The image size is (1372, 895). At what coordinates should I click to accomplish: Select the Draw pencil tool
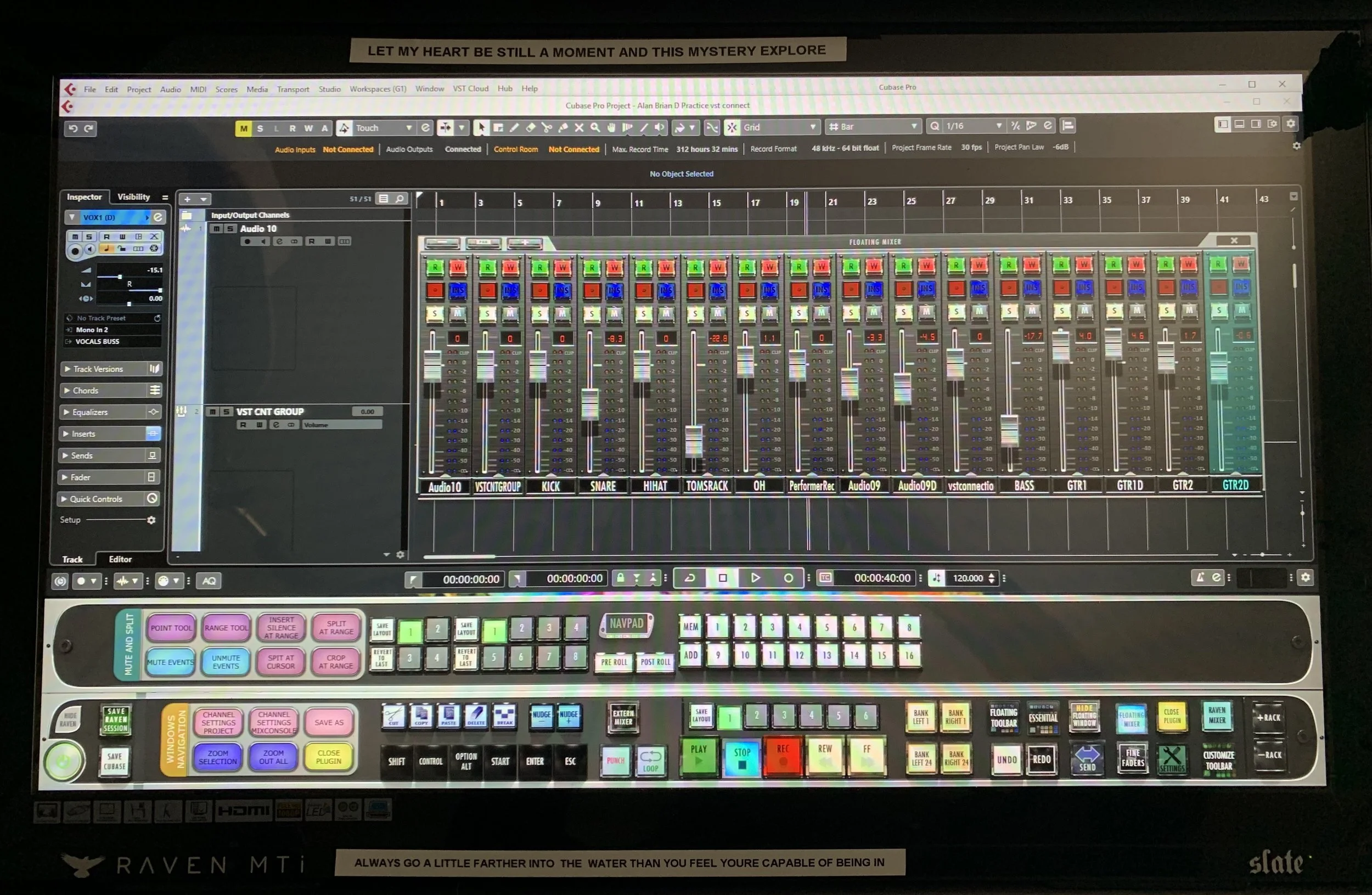click(514, 127)
